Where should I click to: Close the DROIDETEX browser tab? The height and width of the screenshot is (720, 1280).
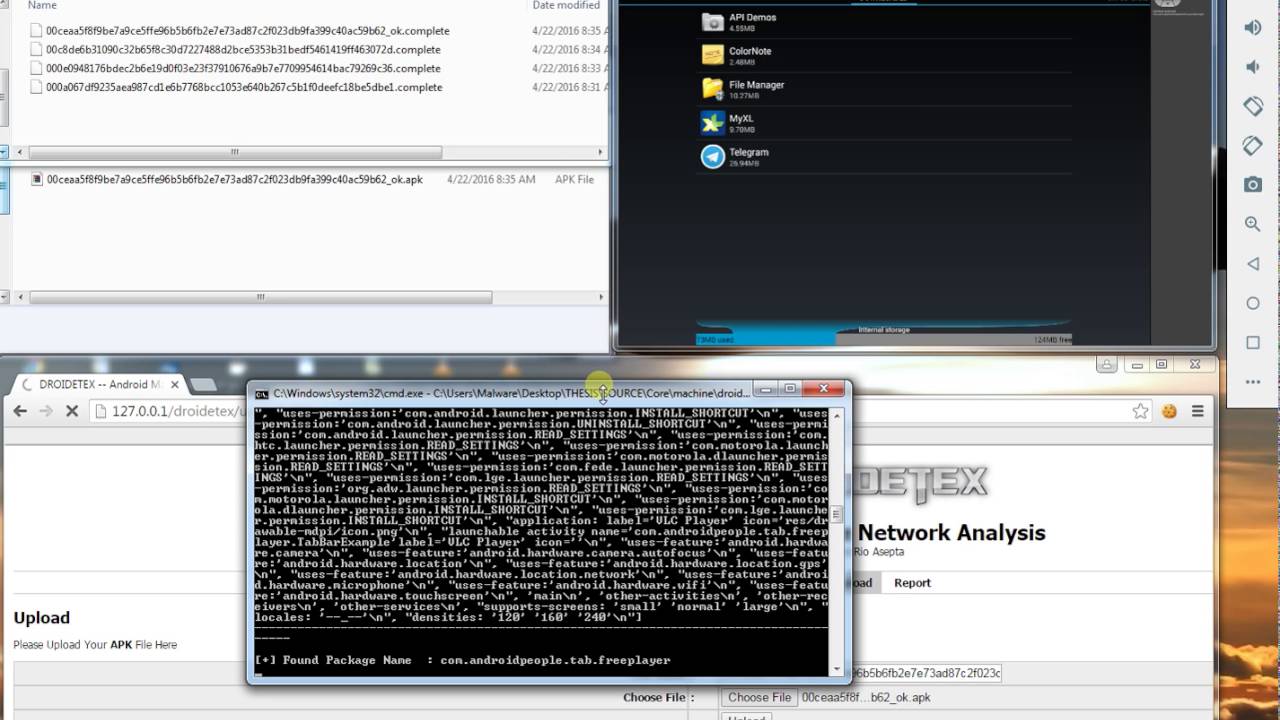[175, 384]
